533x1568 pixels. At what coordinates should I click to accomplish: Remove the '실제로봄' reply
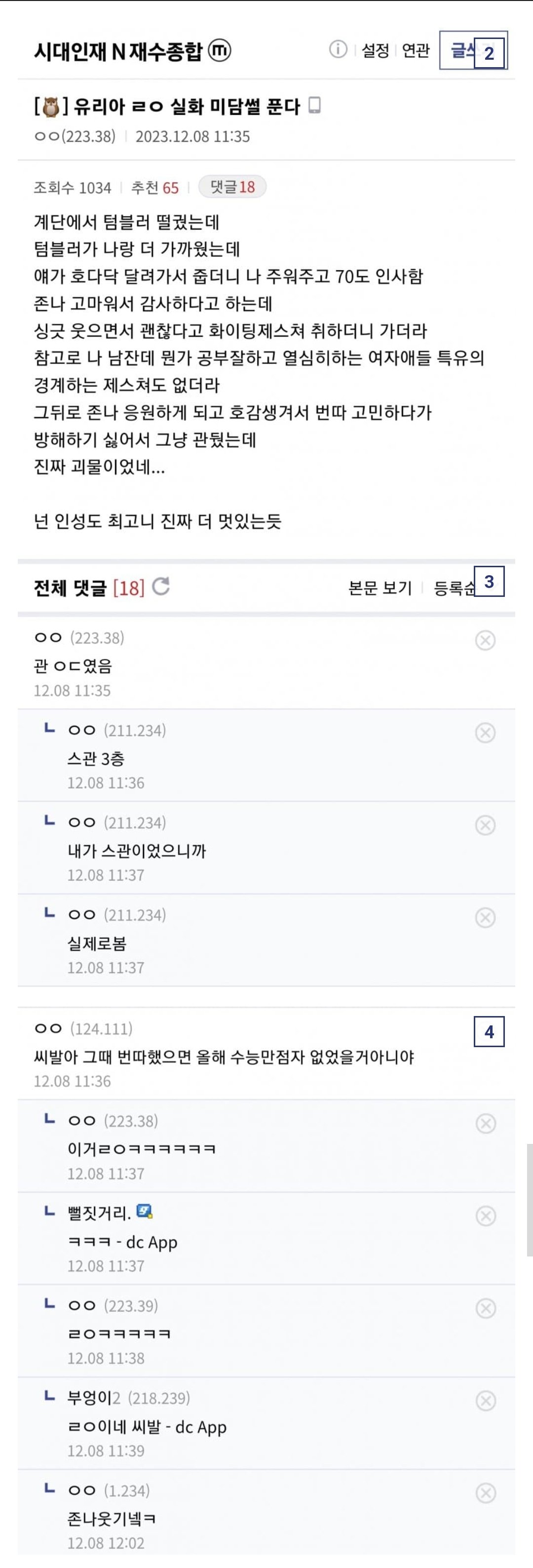pyautogui.click(x=485, y=917)
